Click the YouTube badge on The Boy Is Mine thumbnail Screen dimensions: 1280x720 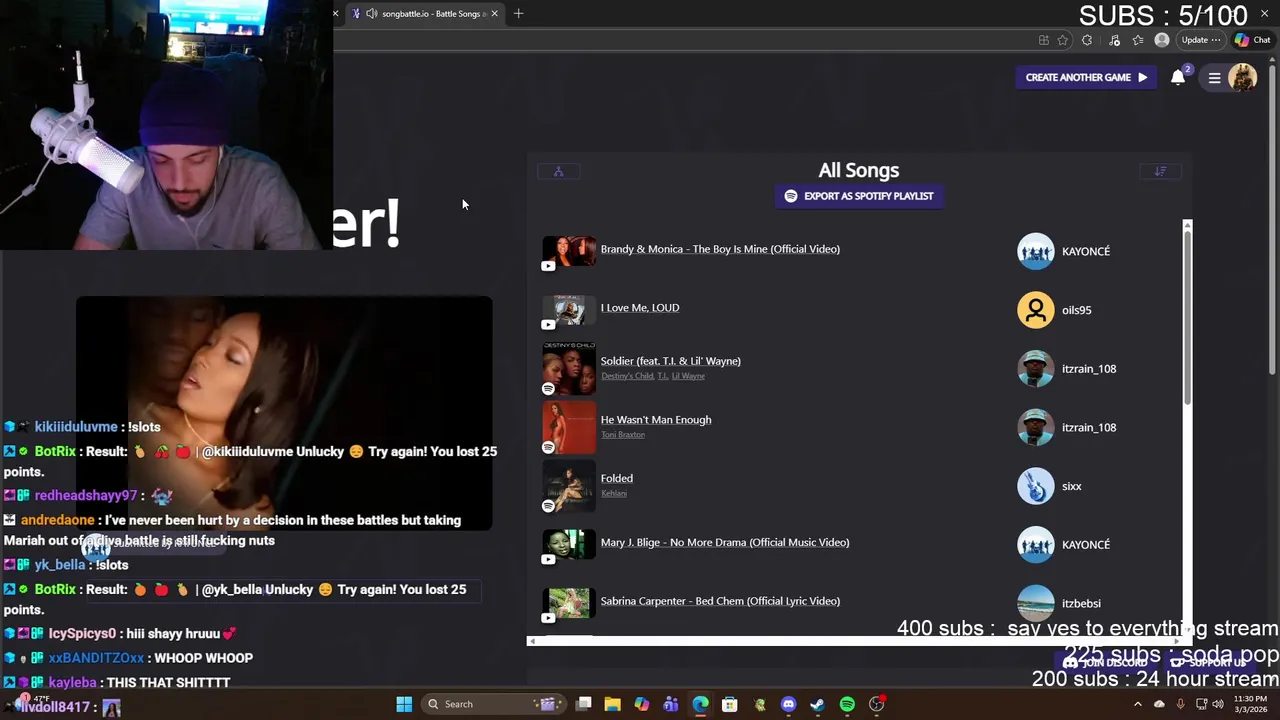pos(548,265)
